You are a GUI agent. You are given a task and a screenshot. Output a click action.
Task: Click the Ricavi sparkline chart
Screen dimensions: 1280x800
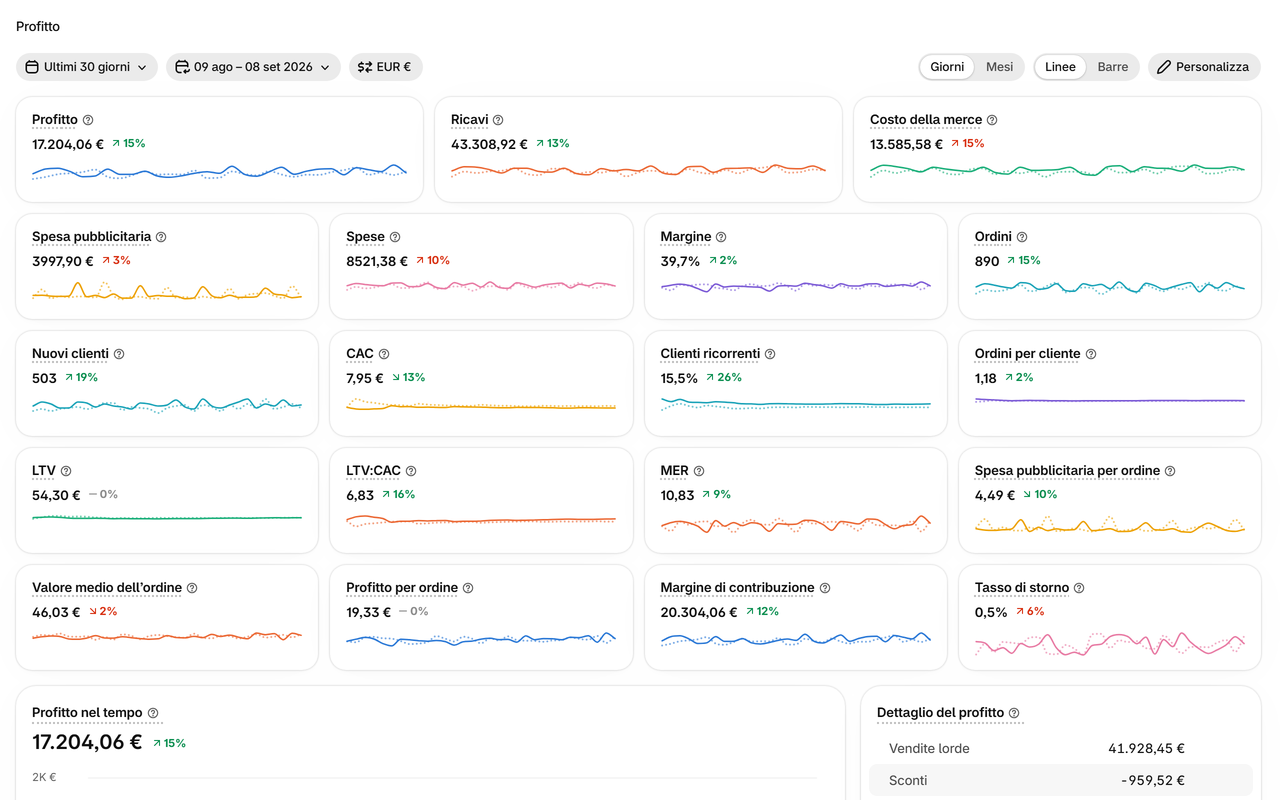[x=638, y=172]
